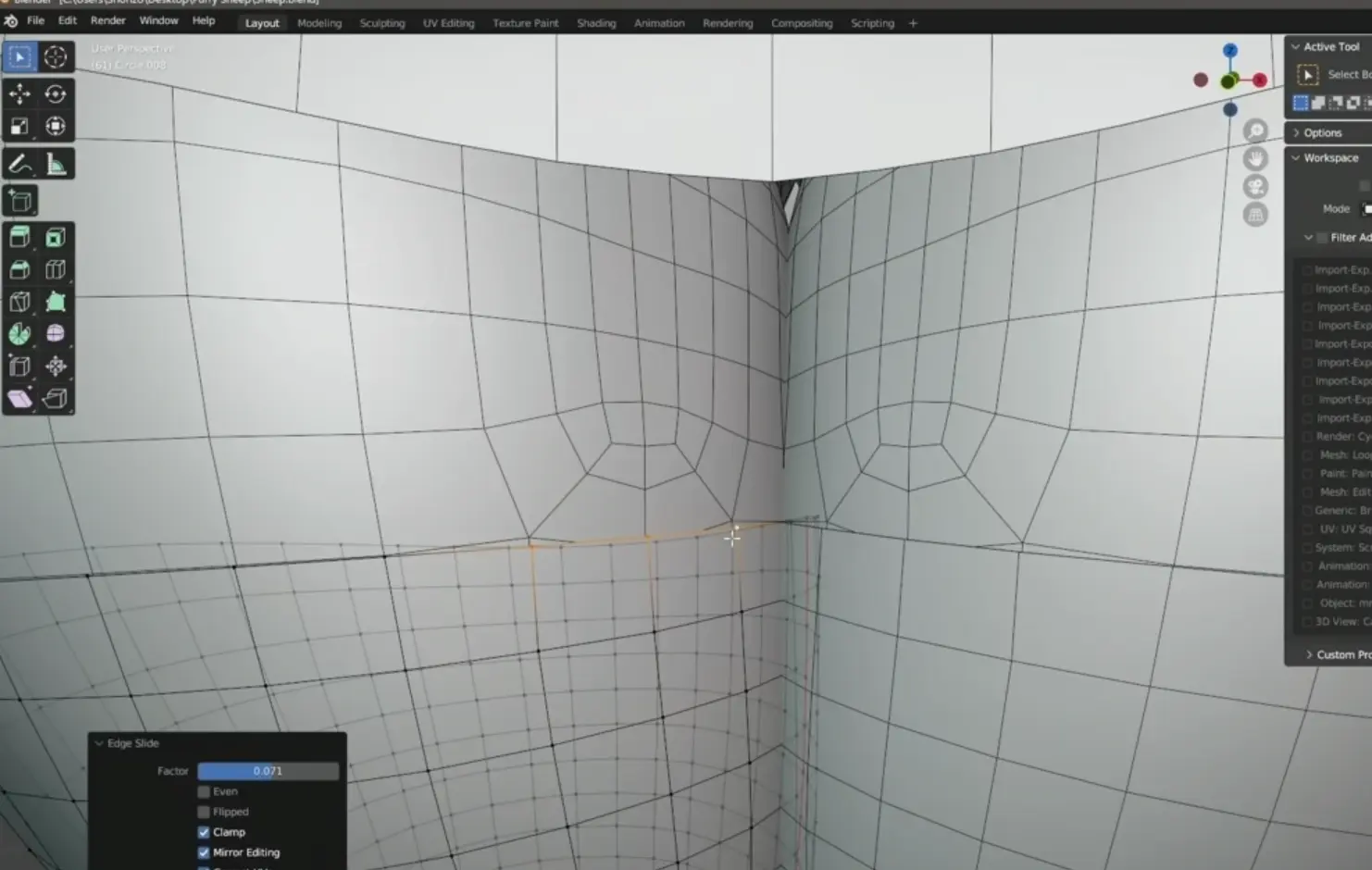The image size is (1372, 870).
Task: Click the 3D Cursor tool
Action: pos(56,57)
